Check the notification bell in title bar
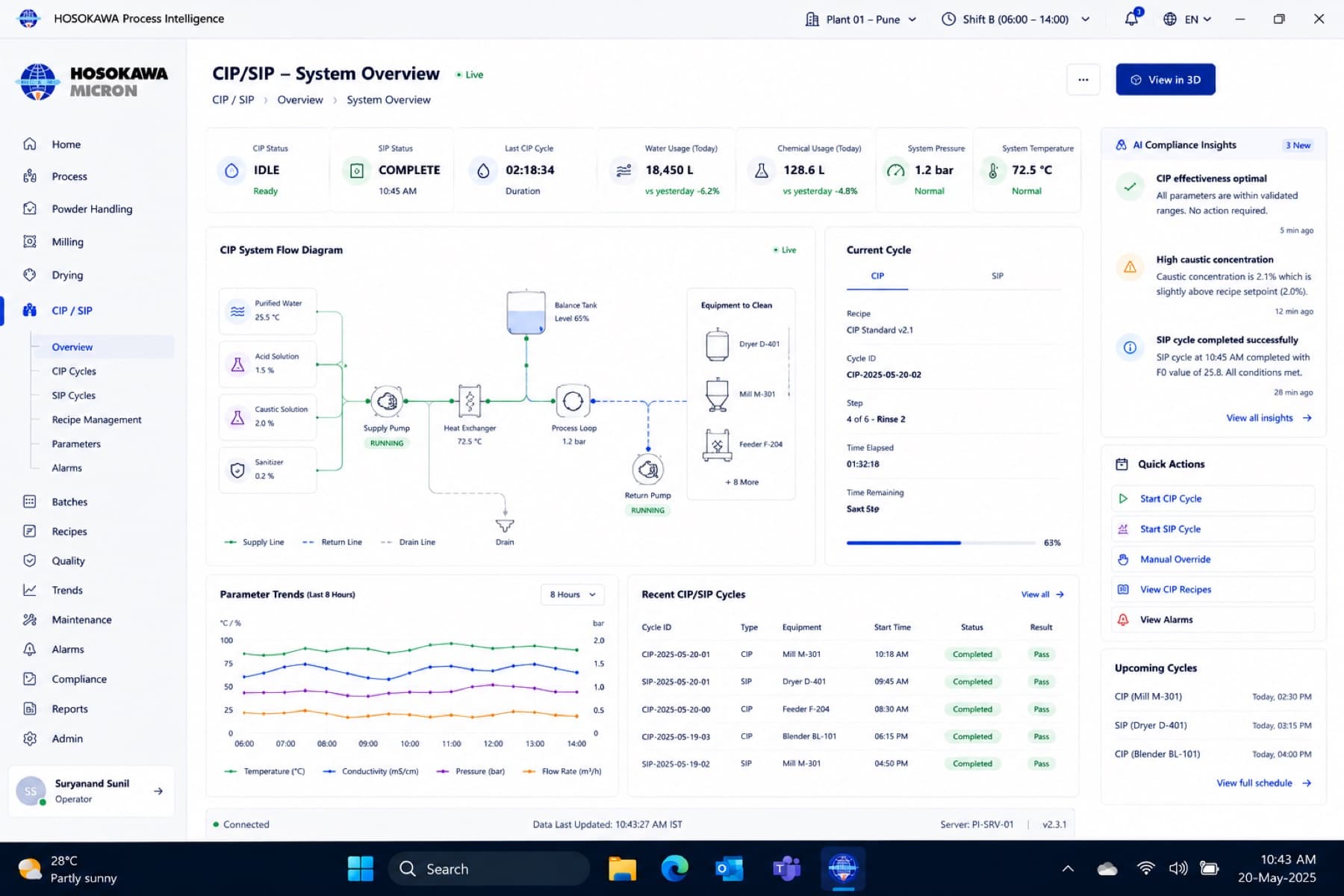The height and width of the screenshot is (896, 1344). pos(1132,19)
